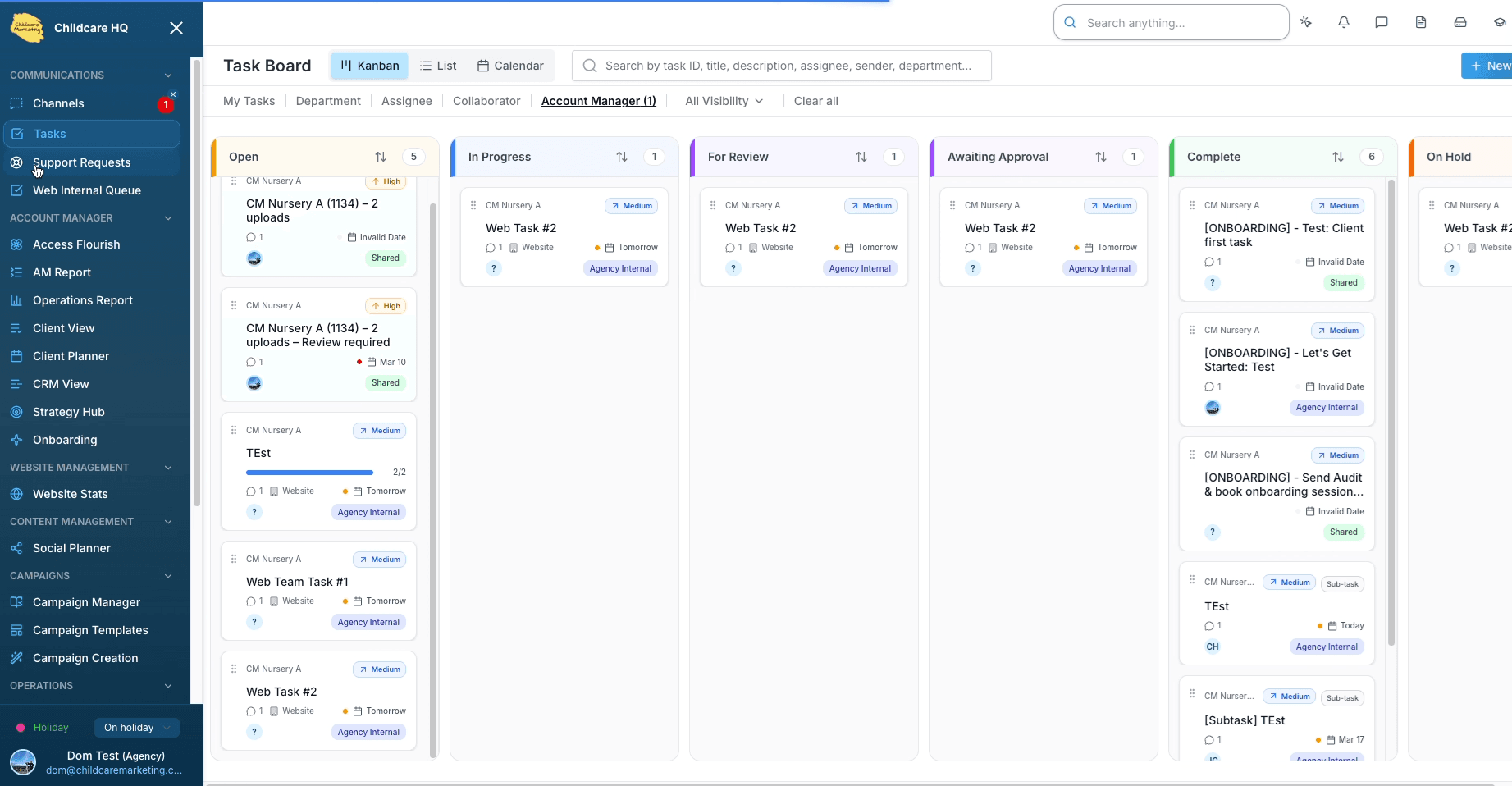Collapse the Account Manager sidebar section
The height and width of the screenshot is (786, 1512).
[x=168, y=218]
